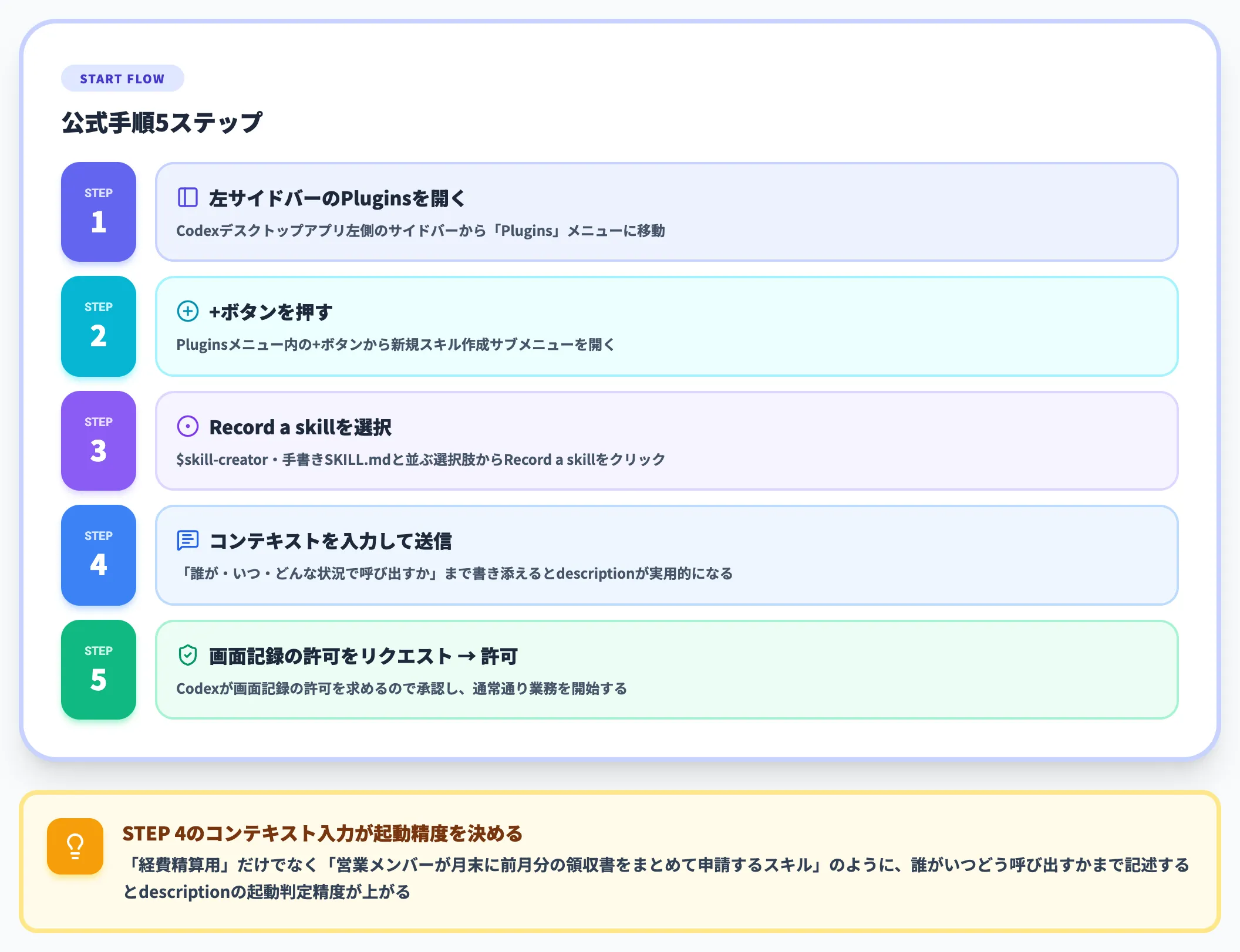Viewport: 1240px width, 952px height.
Task: Click the shield check icon in Step 5
Action: pyautogui.click(x=187, y=655)
